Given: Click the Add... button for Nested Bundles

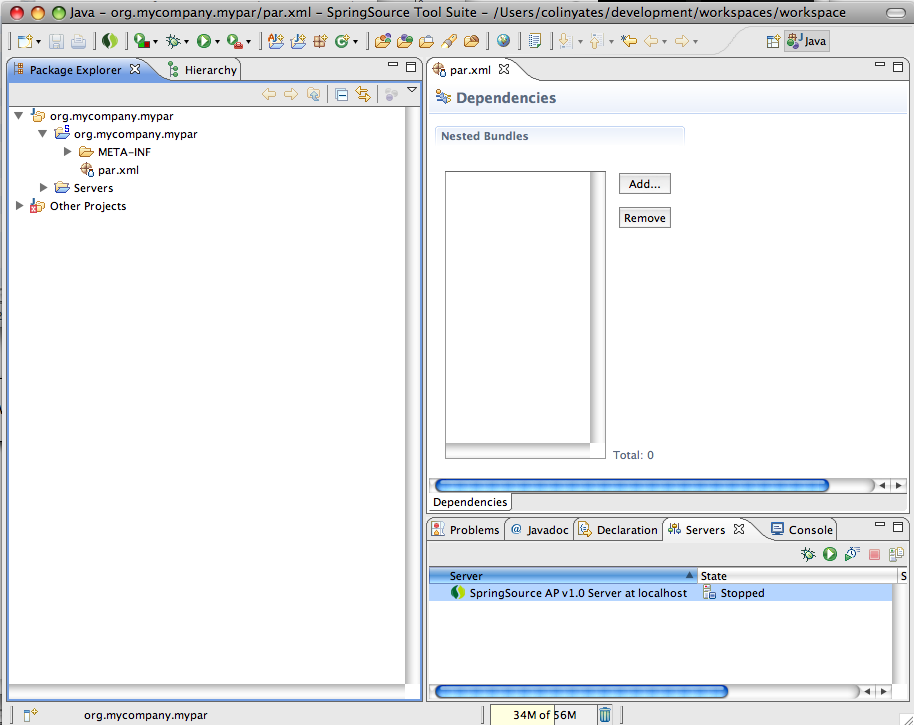Looking at the screenshot, I should click(645, 184).
